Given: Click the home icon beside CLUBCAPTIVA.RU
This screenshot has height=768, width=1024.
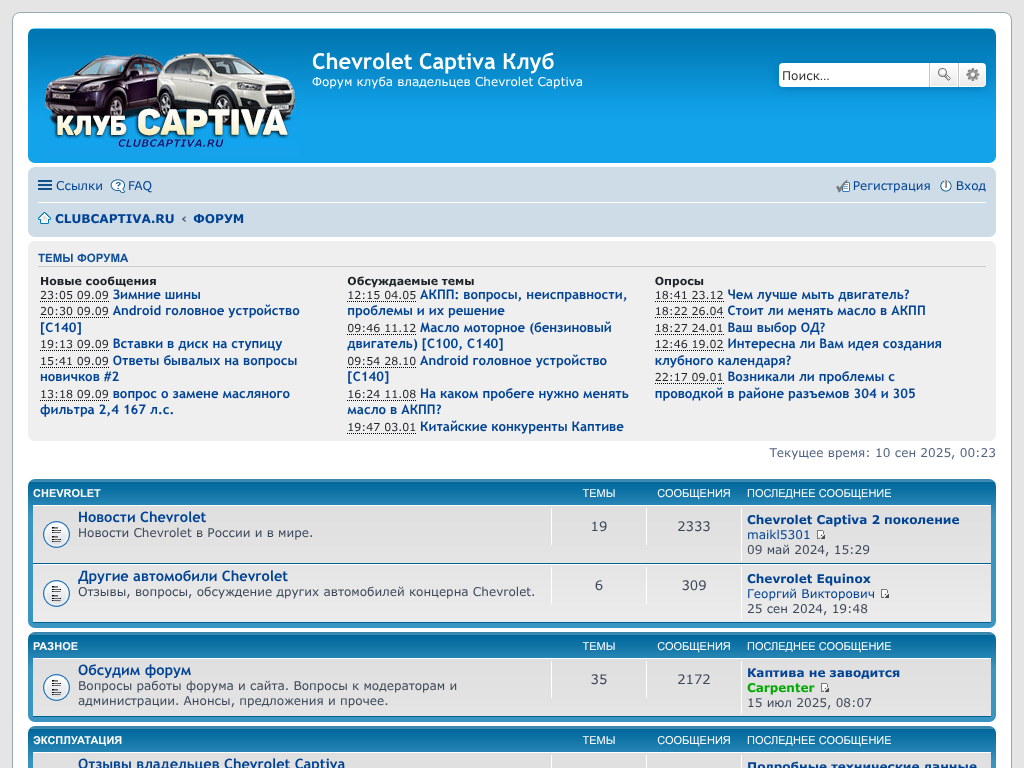Looking at the screenshot, I should (44, 219).
